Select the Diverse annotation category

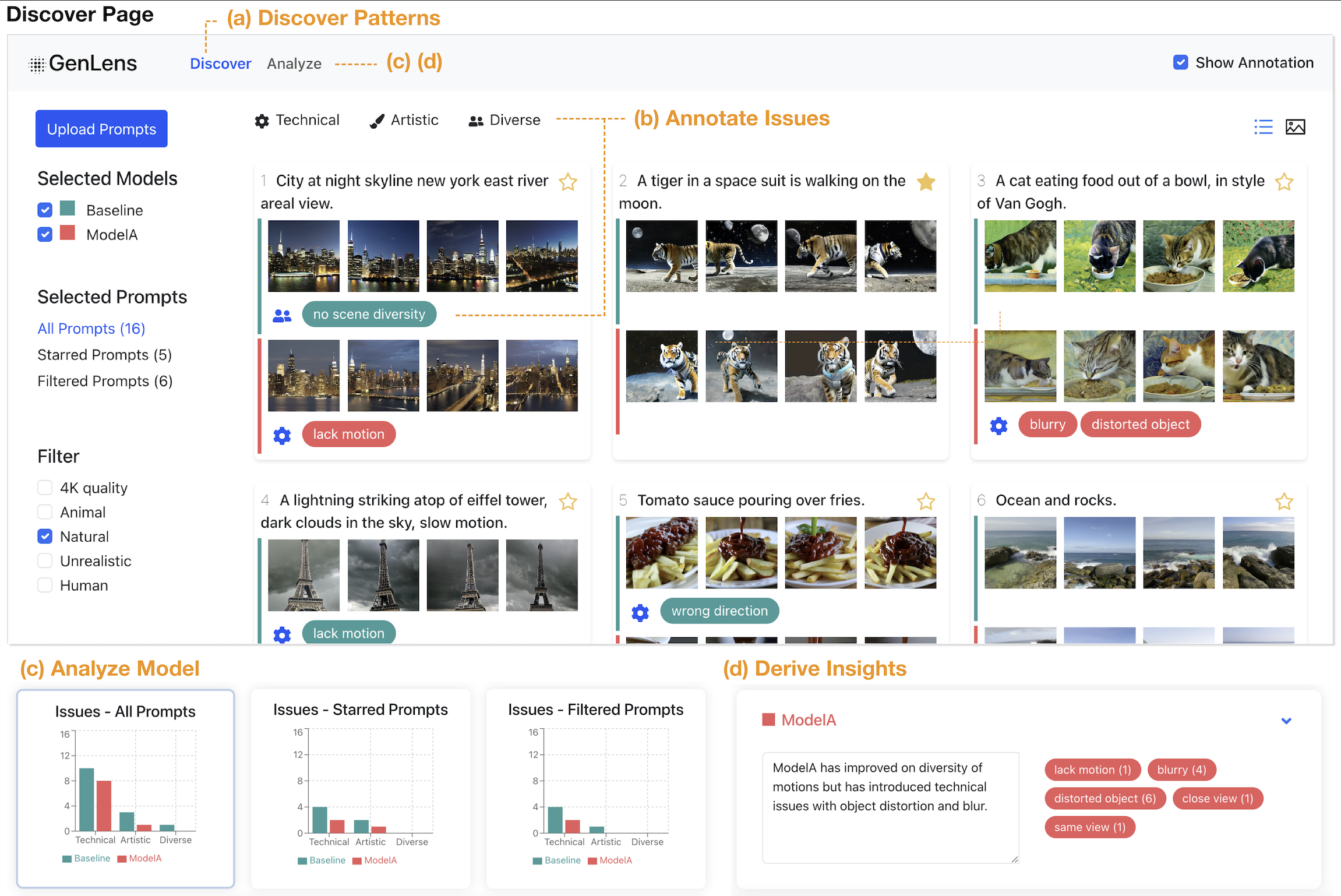[504, 120]
